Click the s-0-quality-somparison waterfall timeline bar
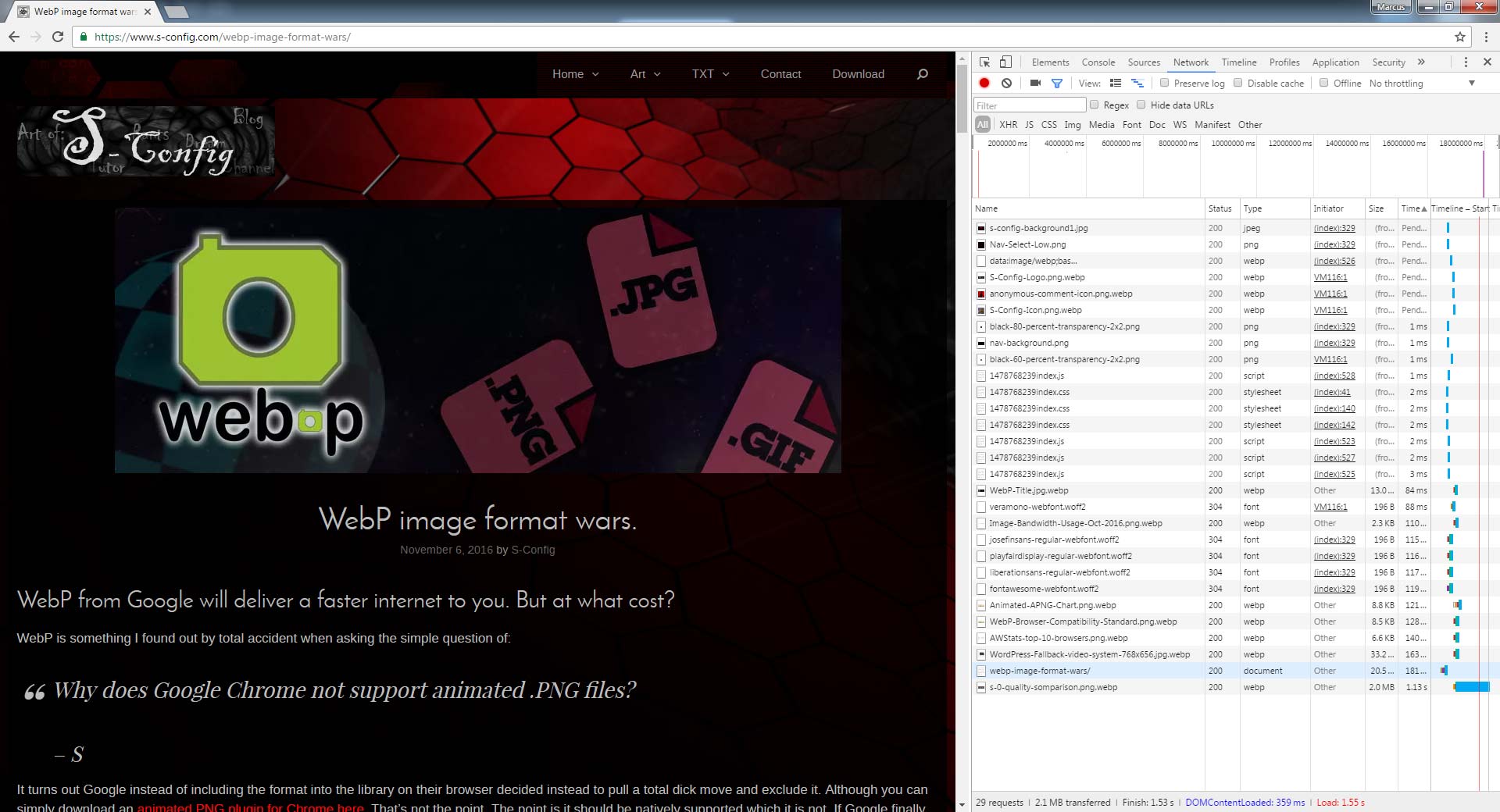The image size is (1500, 812). coord(1472,687)
